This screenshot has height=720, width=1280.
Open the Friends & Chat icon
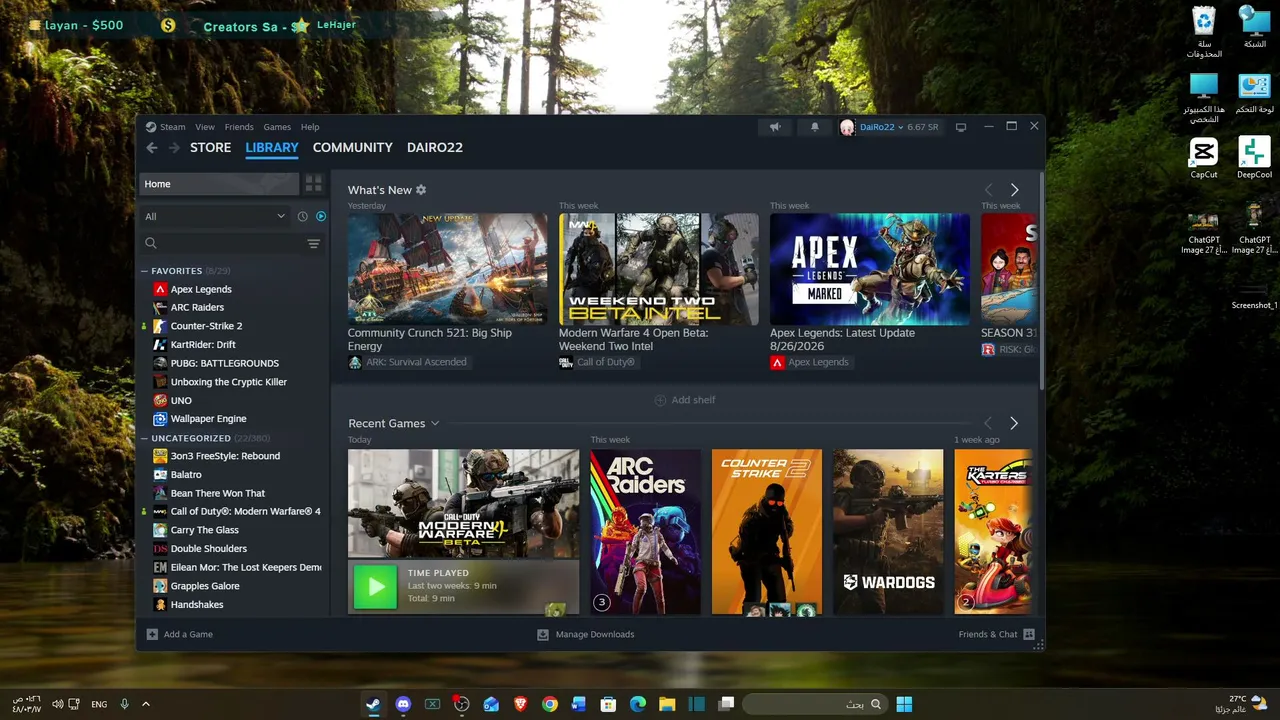(x=1028, y=634)
